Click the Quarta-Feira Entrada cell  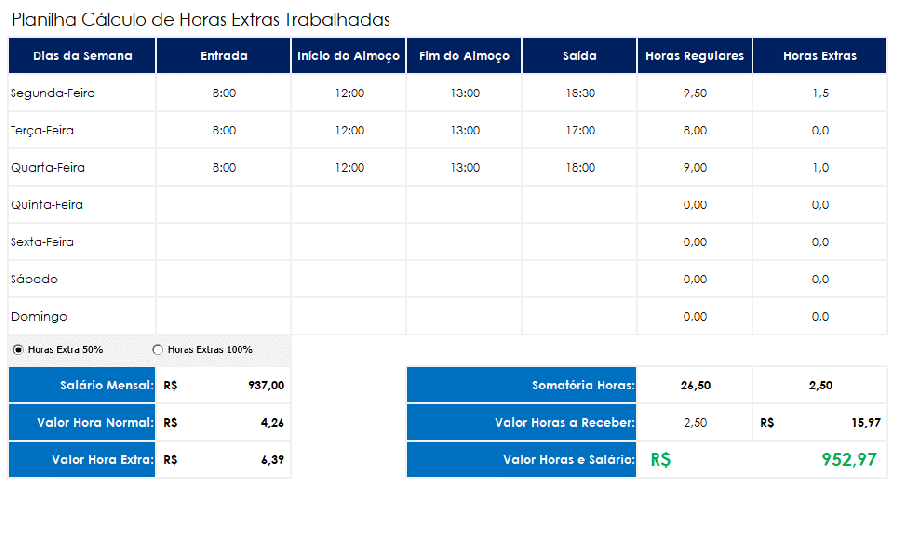[x=224, y=168]
